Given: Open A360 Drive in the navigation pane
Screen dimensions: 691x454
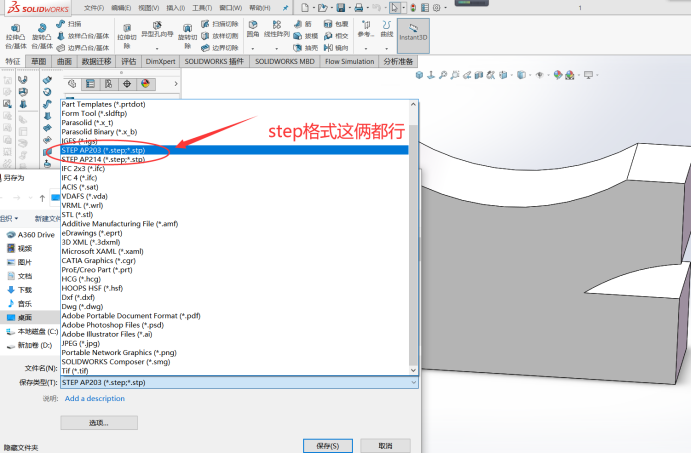Looking at the screenshot, I should pos(31,235).
